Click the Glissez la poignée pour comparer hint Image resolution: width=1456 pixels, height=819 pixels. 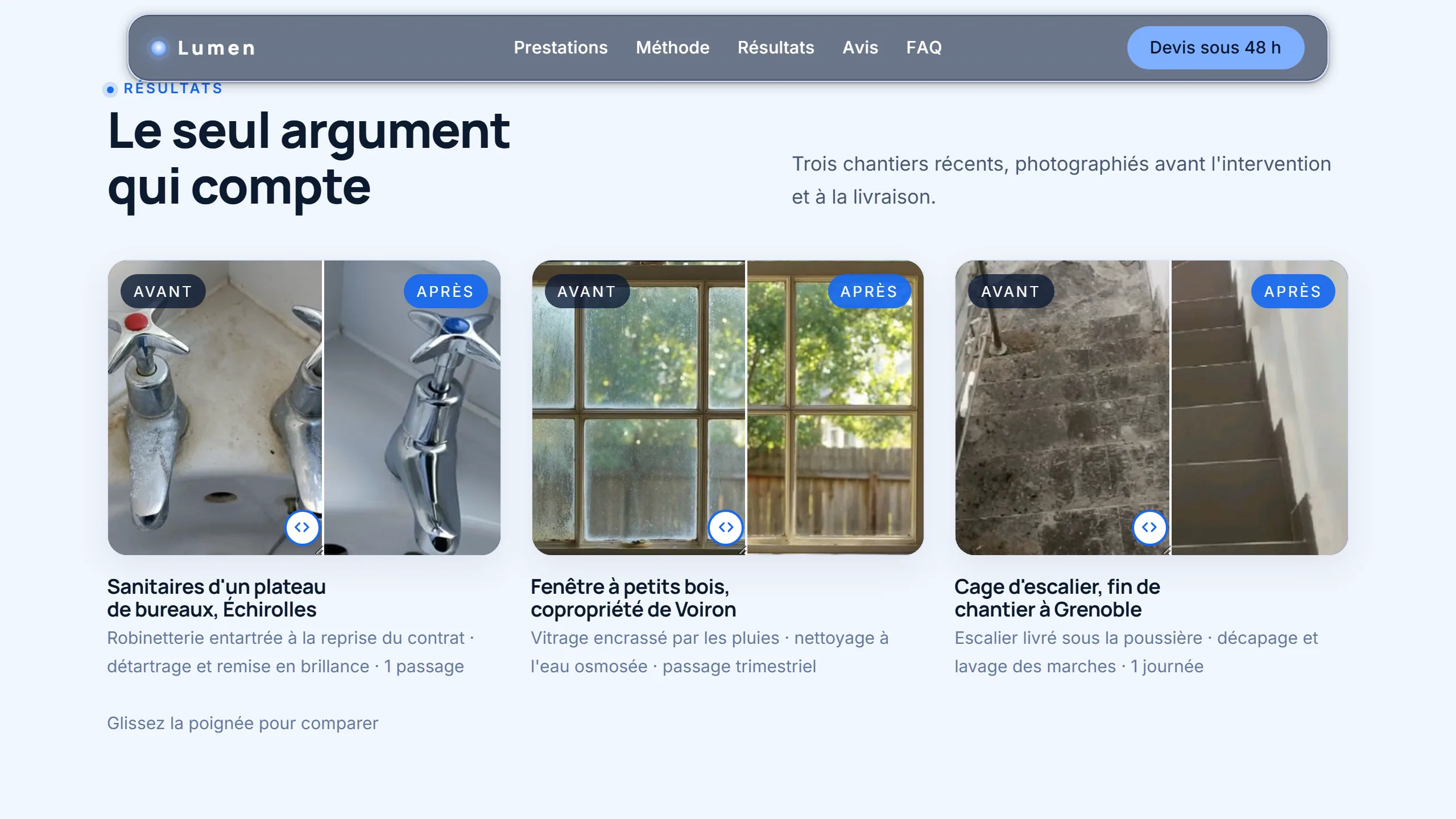242,723
